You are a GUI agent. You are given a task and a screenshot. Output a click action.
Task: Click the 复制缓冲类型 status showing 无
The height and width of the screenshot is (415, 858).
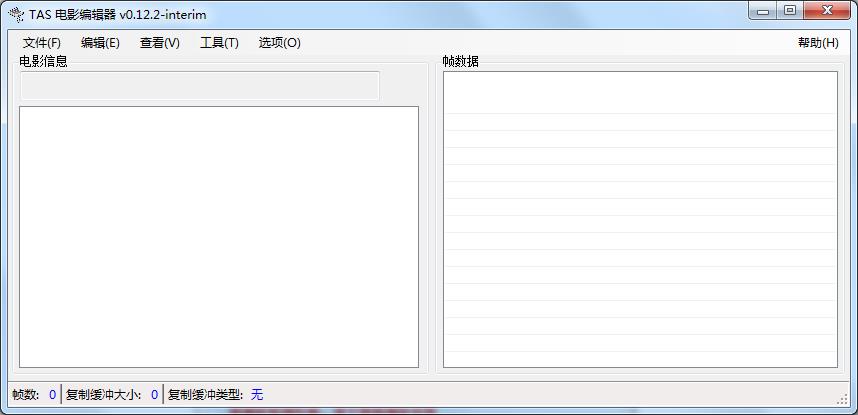(x=256, y=395)
